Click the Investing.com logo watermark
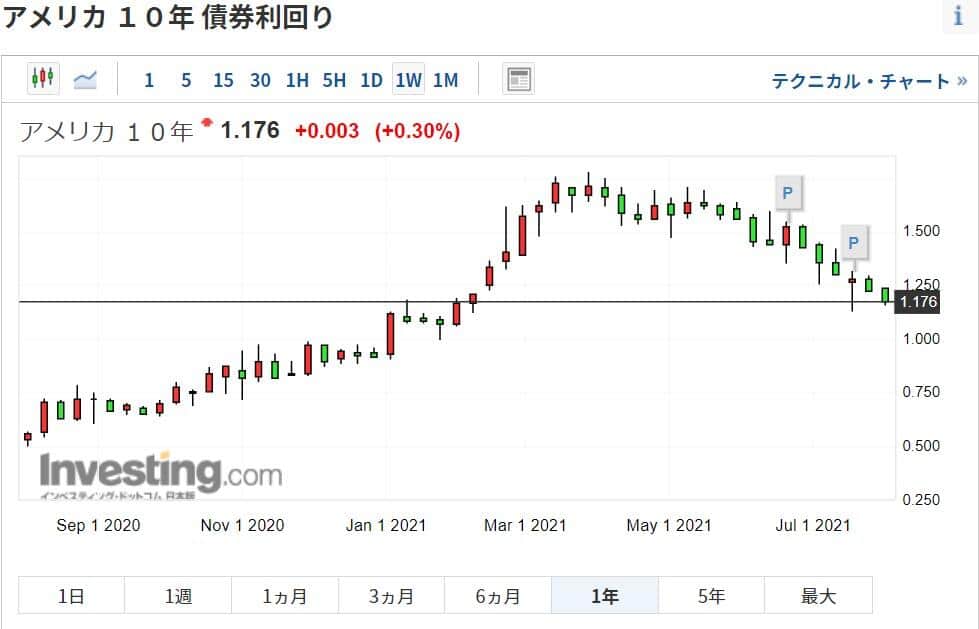The height and width of the screenshot is (629, 979). [160, 474]
